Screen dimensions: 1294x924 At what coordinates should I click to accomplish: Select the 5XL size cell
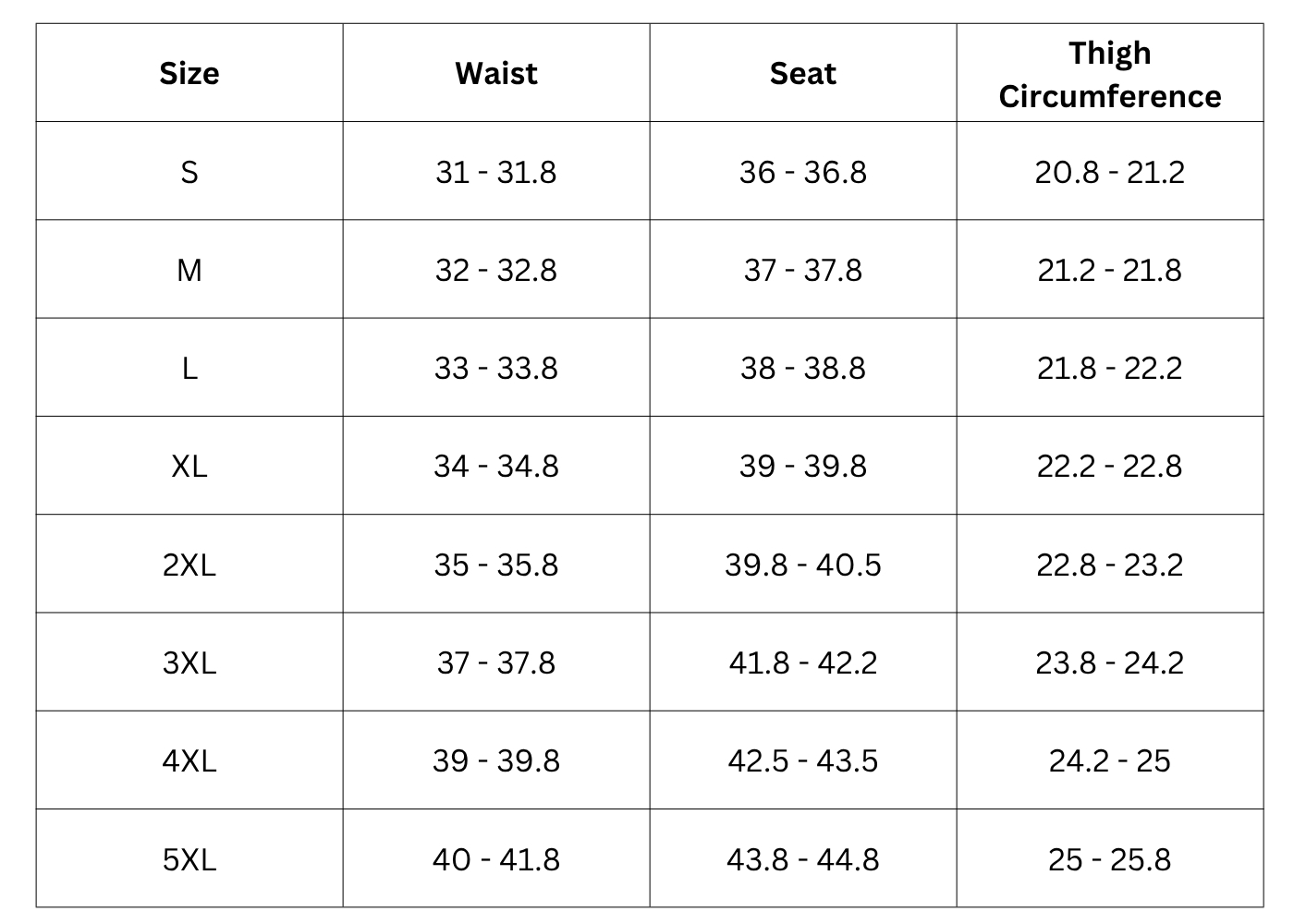(x=189, y=859)
